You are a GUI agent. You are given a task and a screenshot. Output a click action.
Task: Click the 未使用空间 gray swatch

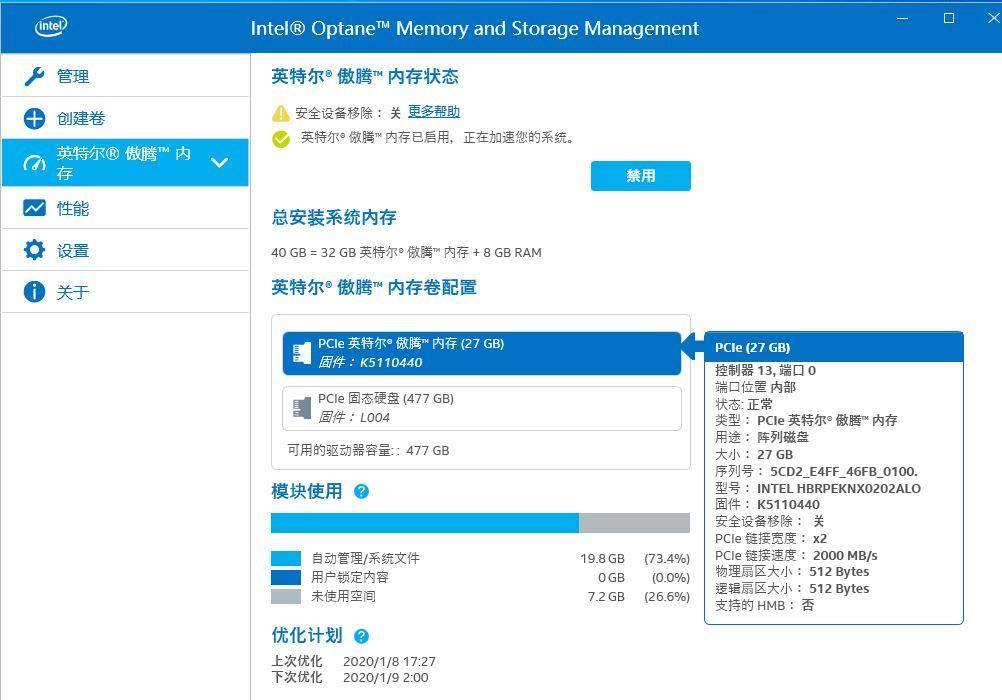pyautogui.click(x=286, y=596)
